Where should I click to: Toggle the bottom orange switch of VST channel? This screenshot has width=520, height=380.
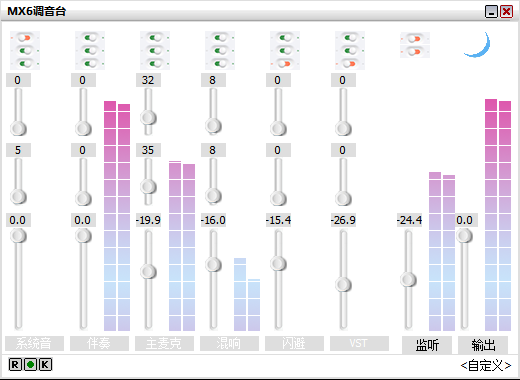(x=350, y=63)
